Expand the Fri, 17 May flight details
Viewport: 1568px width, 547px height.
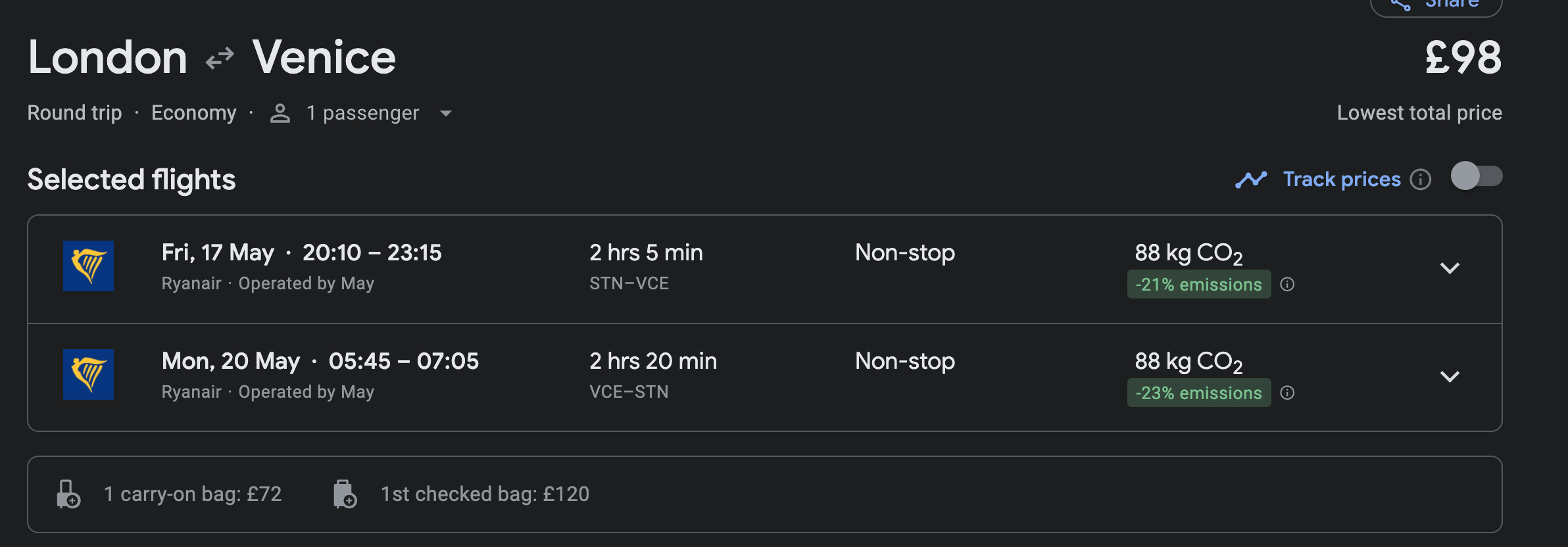[1450, 268]
